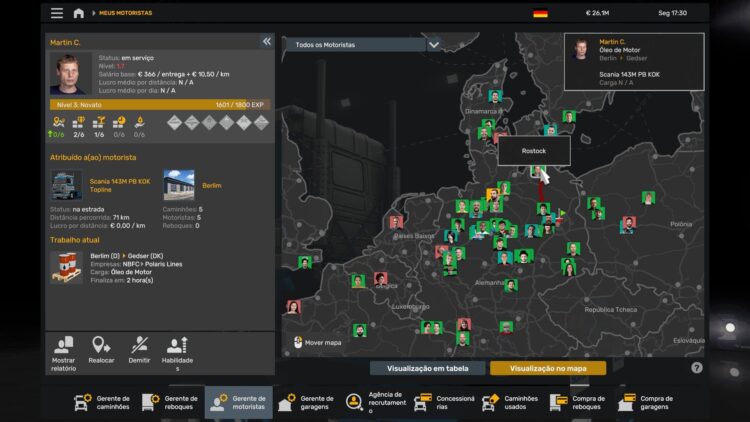The width and height of the screenshot is (750, 422).
Task: Click the Berlin garage name link
Action: pyautogui.click(x=211, y=186)
